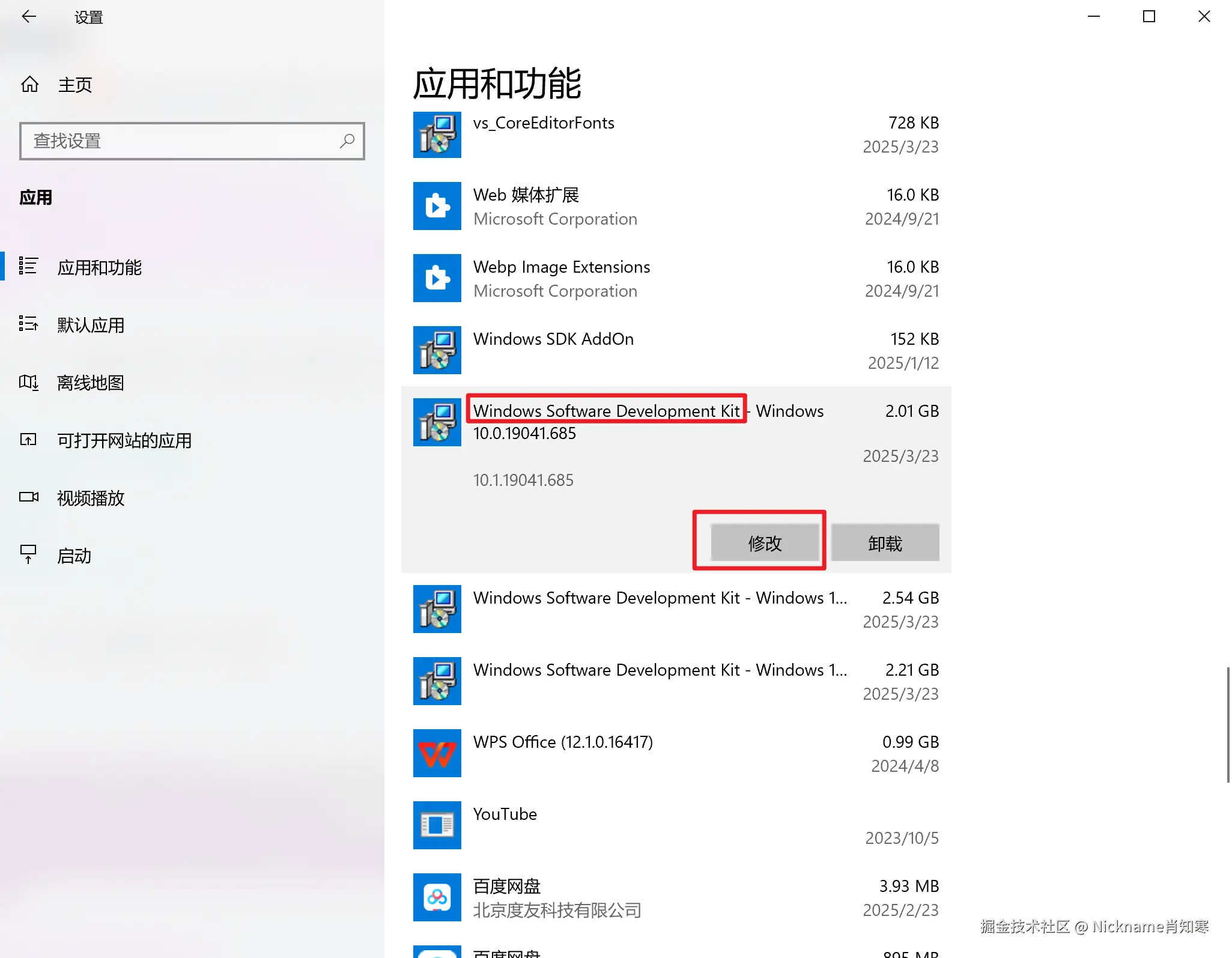1232x958 pixels.
Task: Select the vs_CoreEditorFonts entry name
Action: (544, 123)
